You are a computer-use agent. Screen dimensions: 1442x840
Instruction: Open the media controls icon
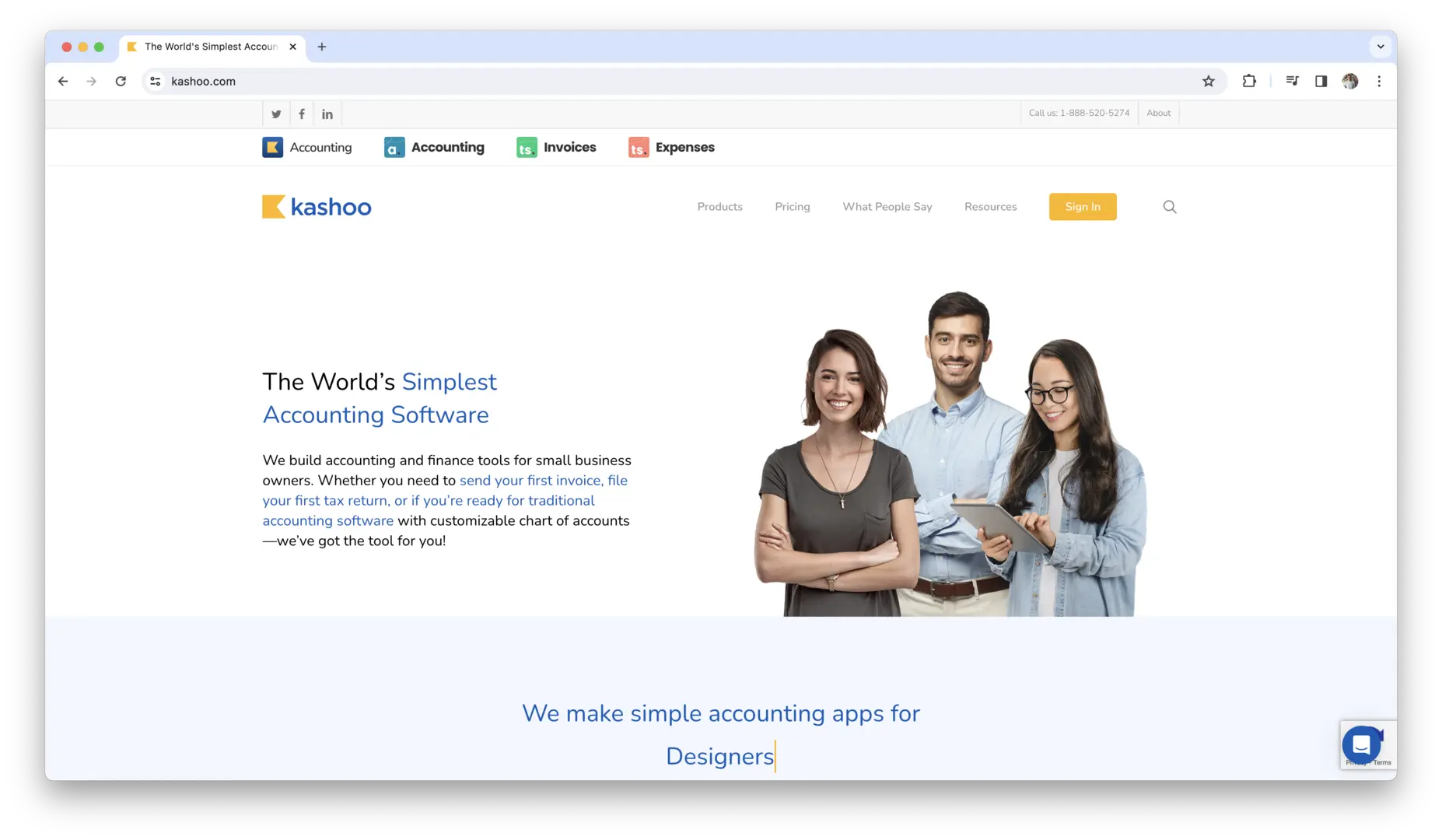coord(1292,81)
